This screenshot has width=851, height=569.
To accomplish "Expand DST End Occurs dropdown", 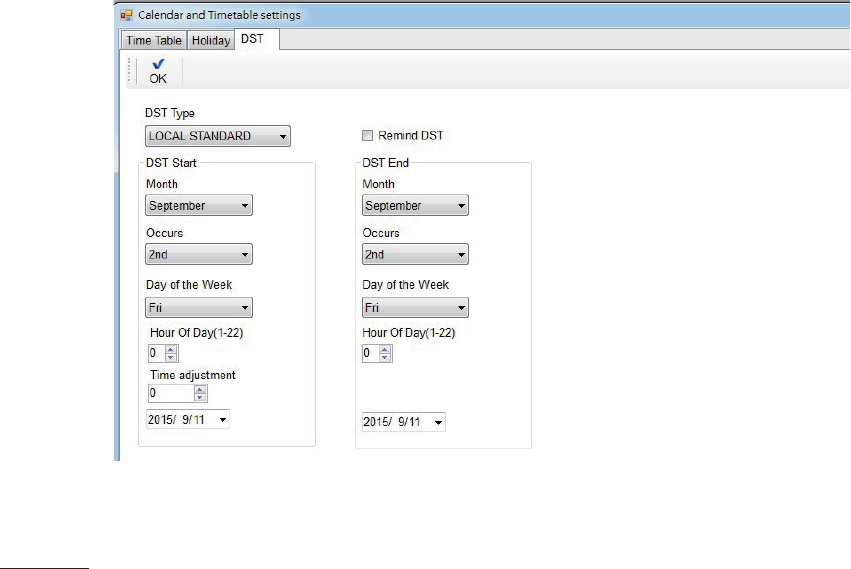I will [415, 254].
